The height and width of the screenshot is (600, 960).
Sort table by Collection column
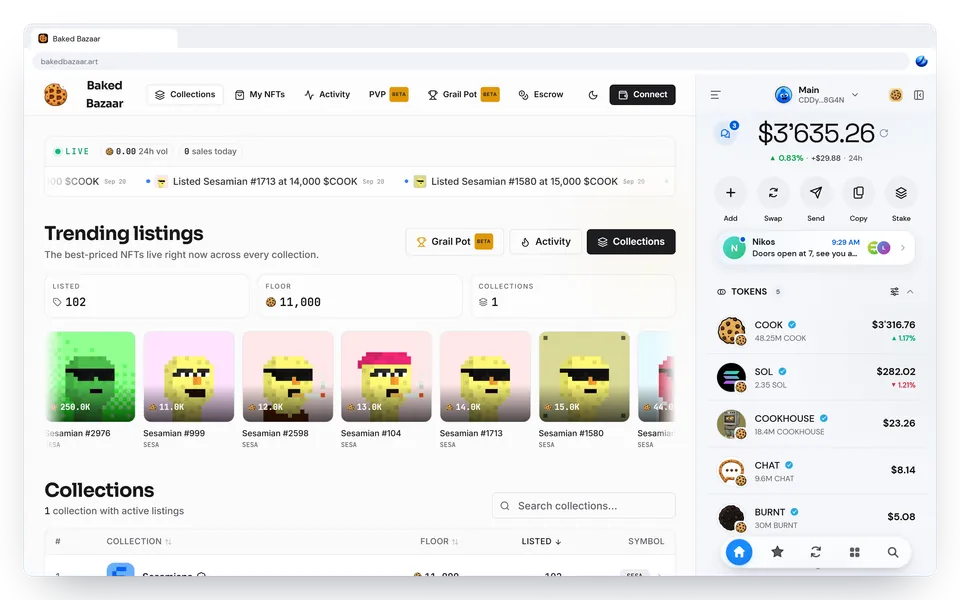139,541
